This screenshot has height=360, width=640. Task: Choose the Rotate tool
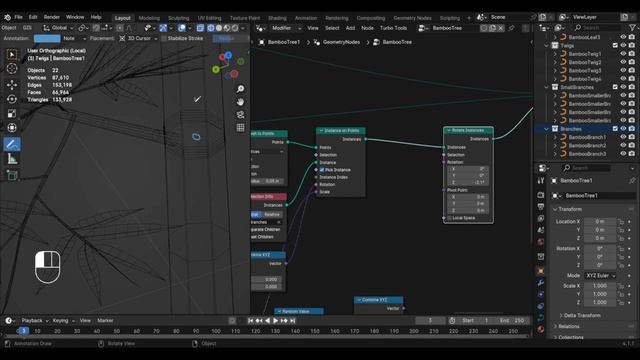click(x=12, y=99)
